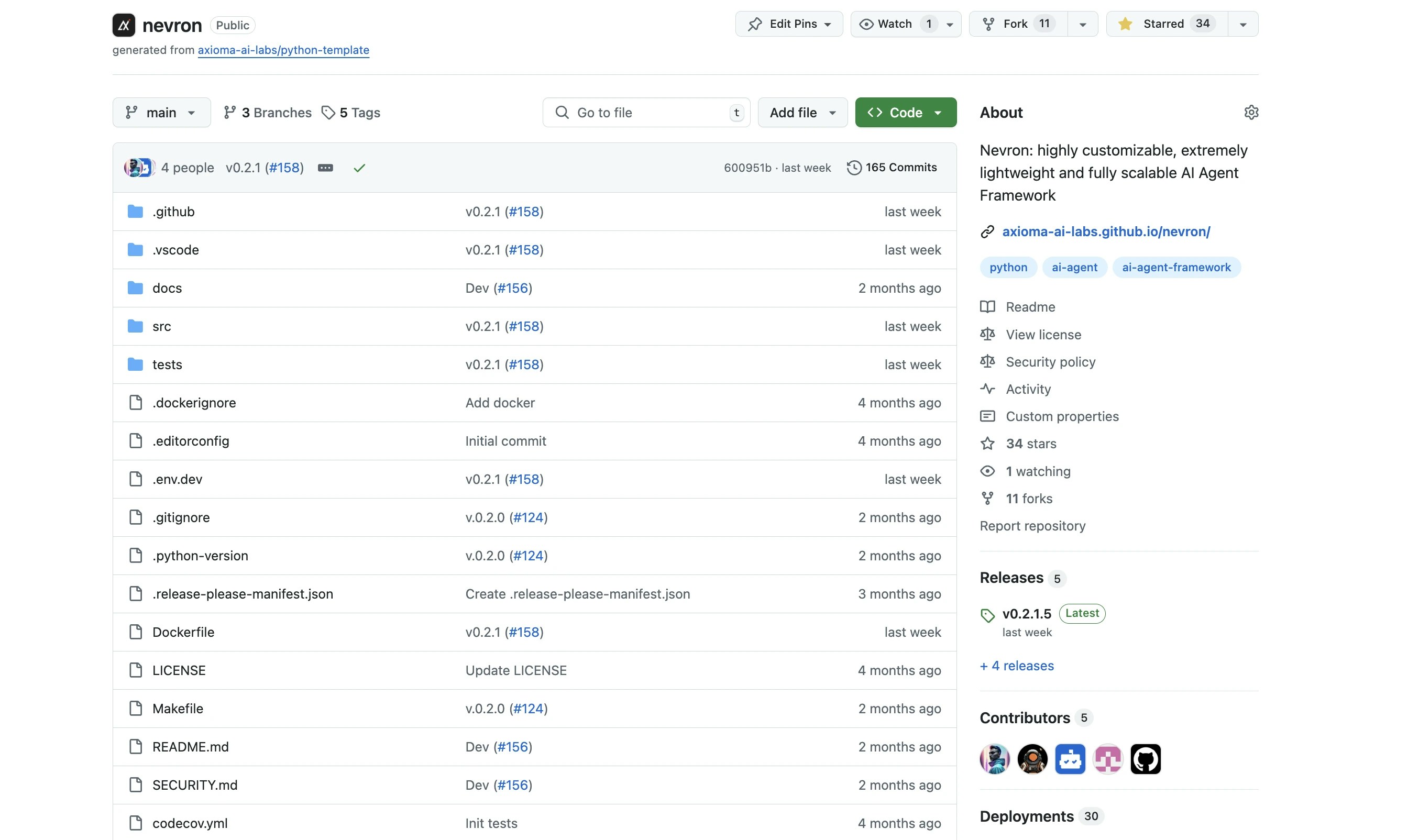Open axioma-ai-labs.github.io/nevron/ website link
The height and width of the screenshot is (840, 1408).
(x=1106, y=231)
